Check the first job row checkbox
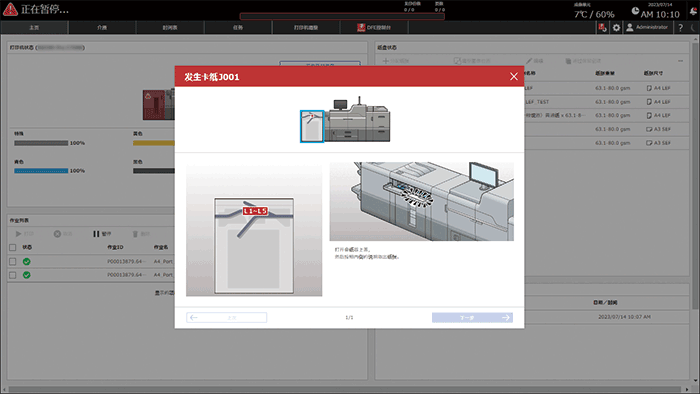Image resolution: width=700 pixels, height=394 pixels. tap(12, 261)
